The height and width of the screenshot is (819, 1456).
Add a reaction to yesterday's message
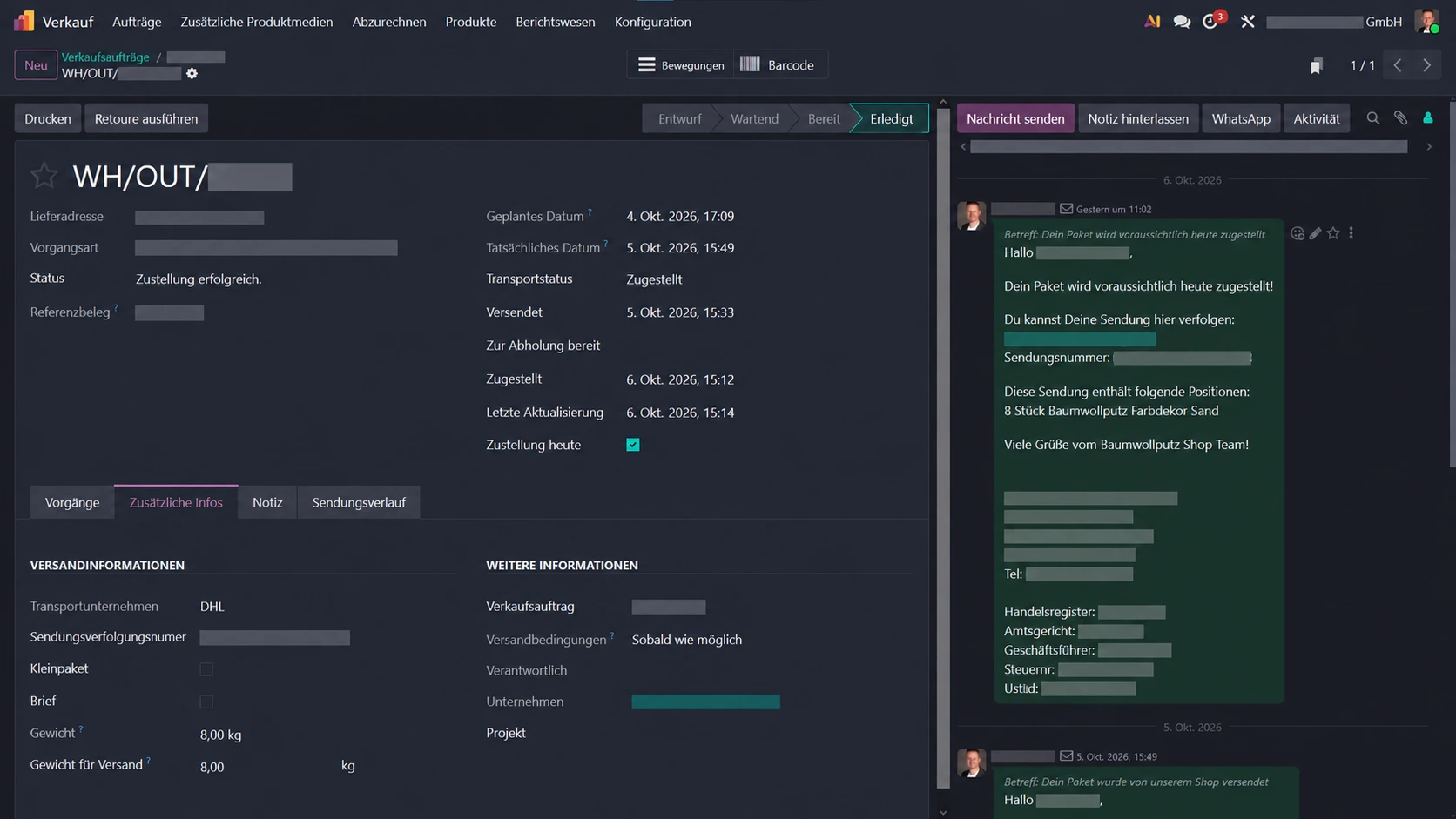(x=1298, y=233)
